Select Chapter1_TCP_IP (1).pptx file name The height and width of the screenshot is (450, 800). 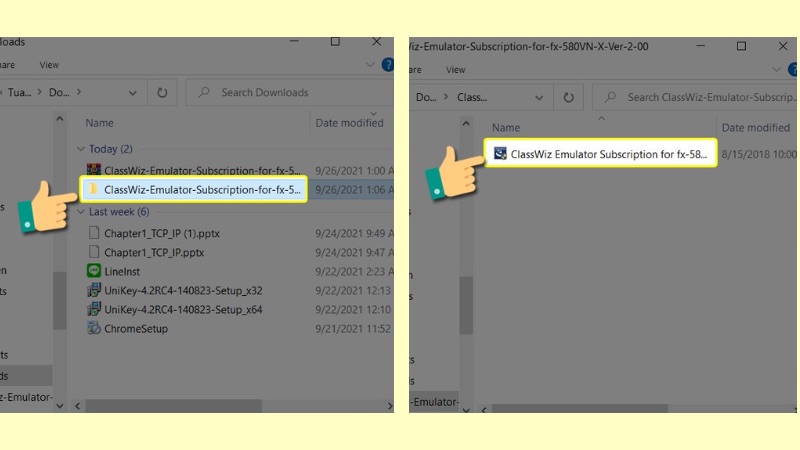162,233
